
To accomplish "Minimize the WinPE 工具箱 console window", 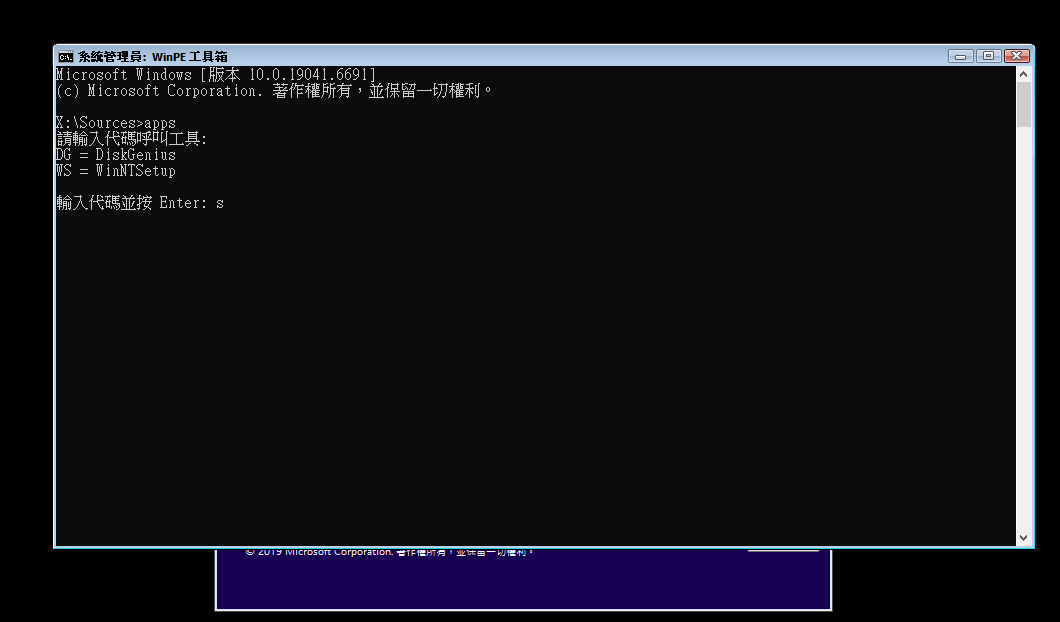I will (x=961, y=56).
